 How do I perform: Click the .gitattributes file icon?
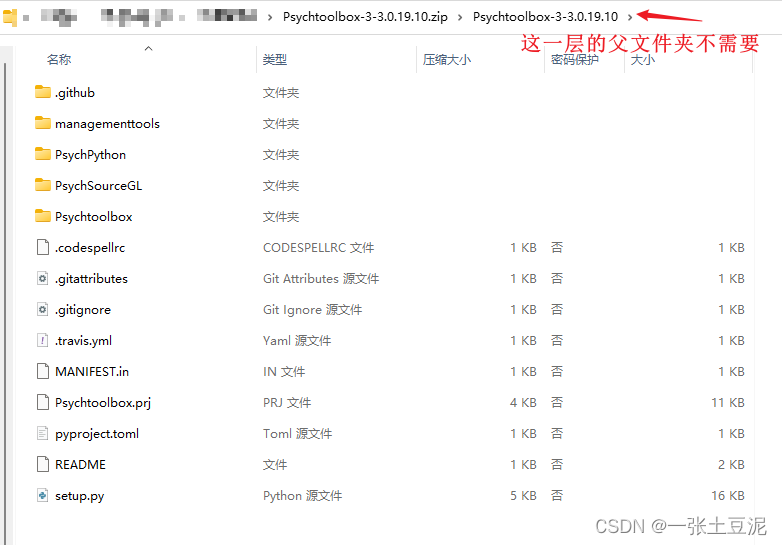tap(43, 278)
